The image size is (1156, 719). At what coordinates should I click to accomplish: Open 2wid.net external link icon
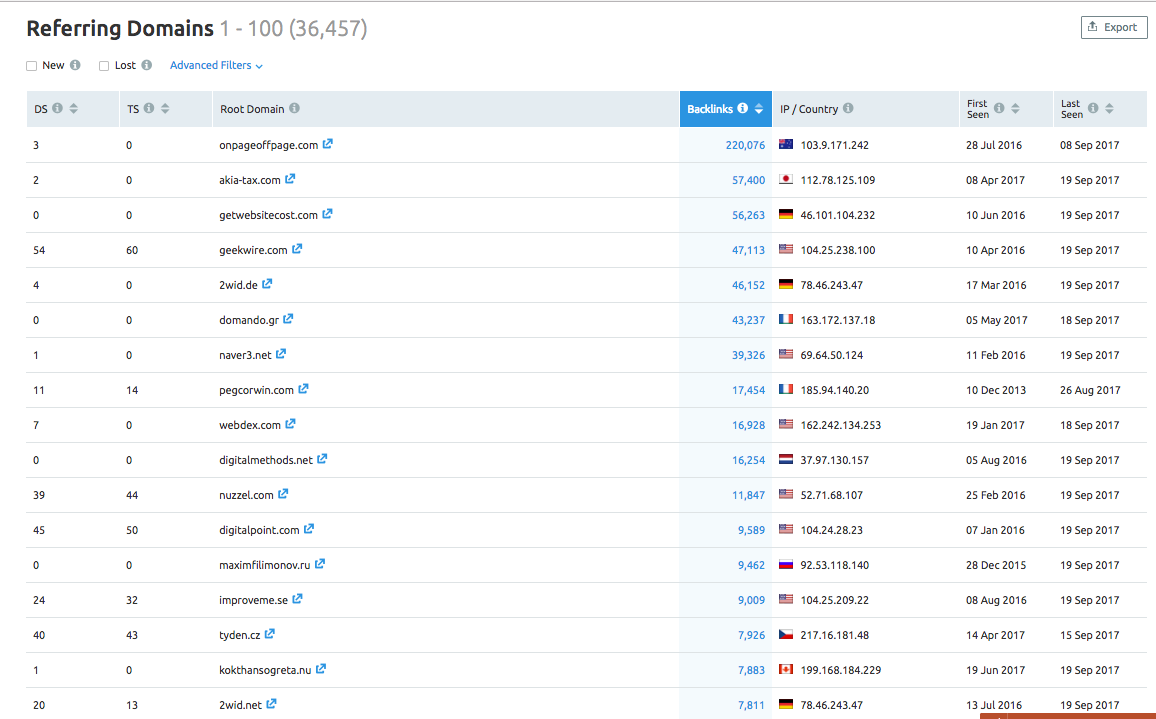click(271, 704)
